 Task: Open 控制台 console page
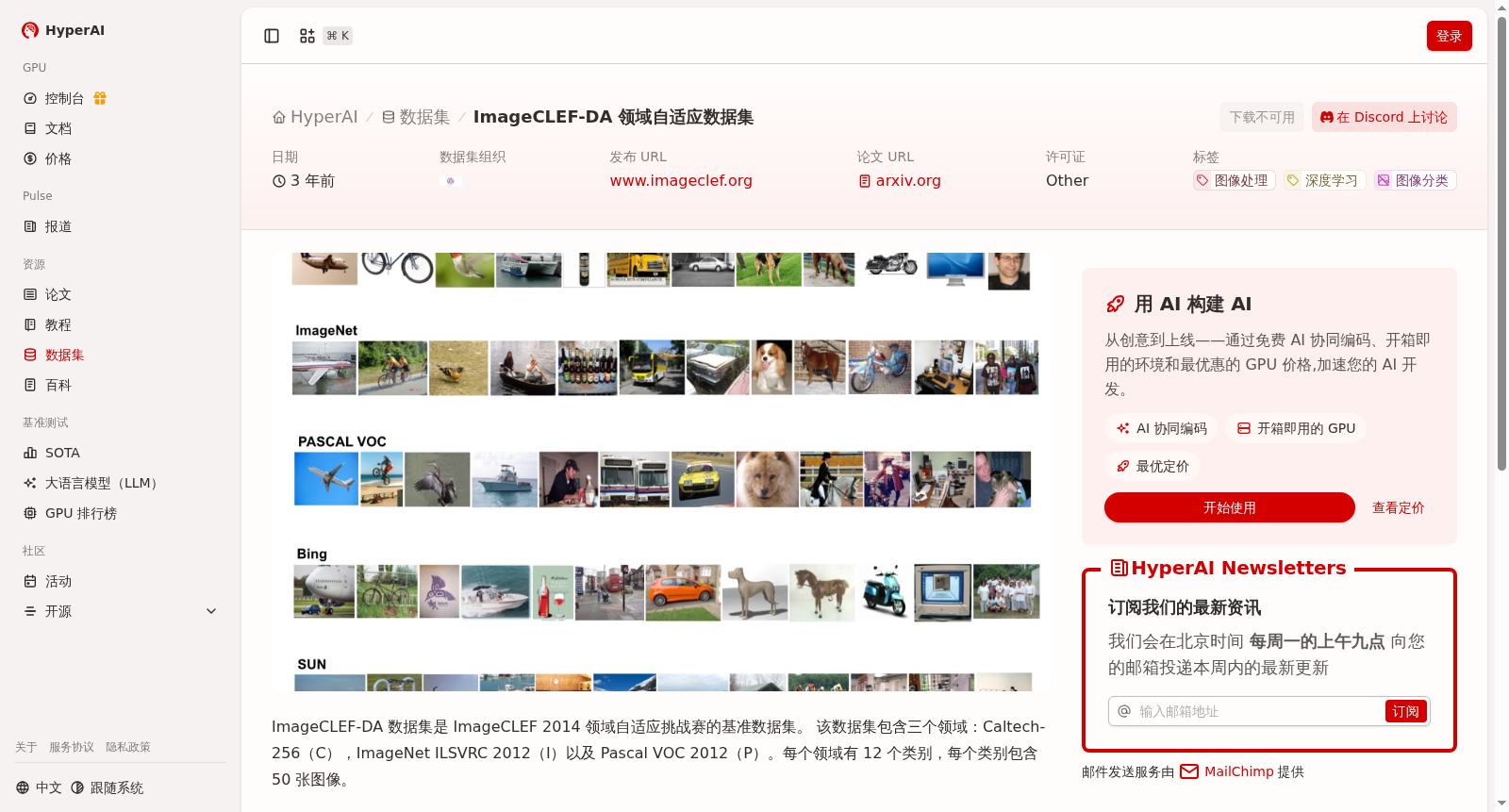point(64,98)
